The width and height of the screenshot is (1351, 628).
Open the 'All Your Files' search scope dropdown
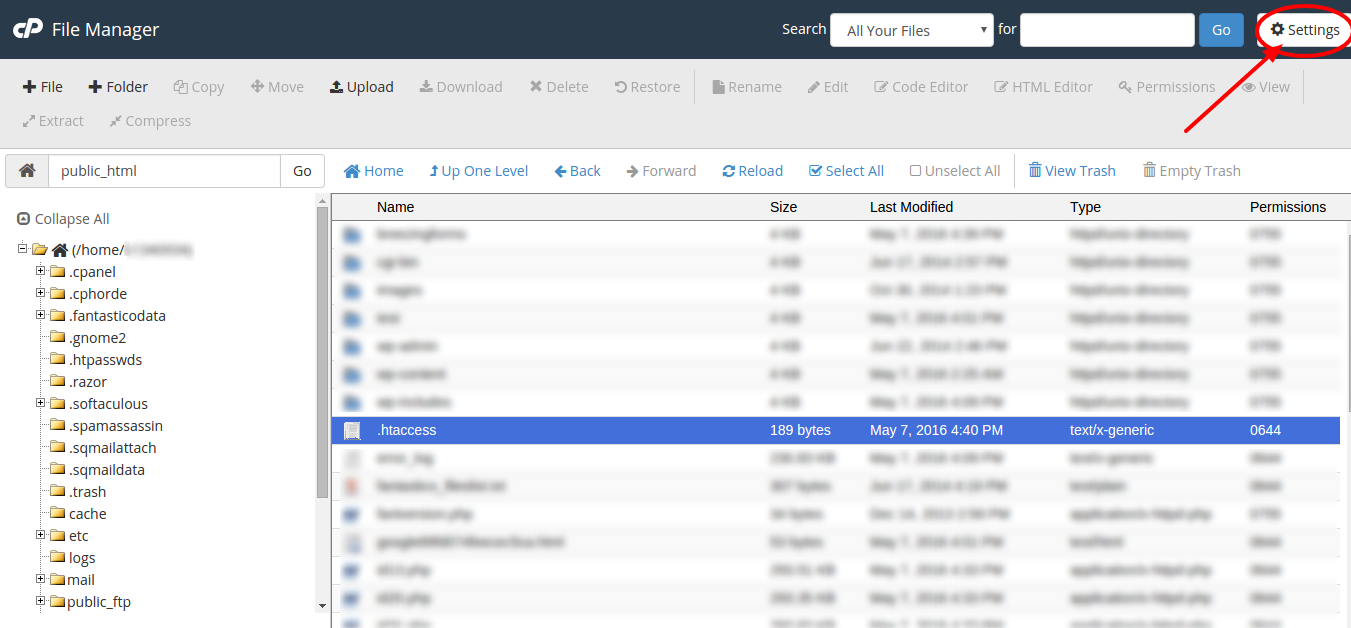[x=911, y=30]
